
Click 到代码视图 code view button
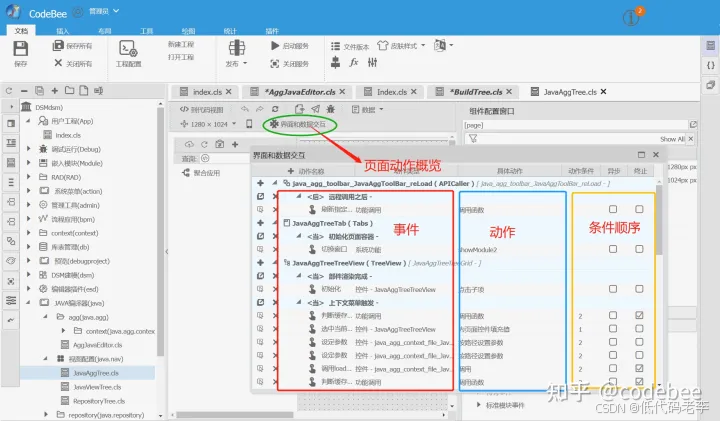(201, 109)
